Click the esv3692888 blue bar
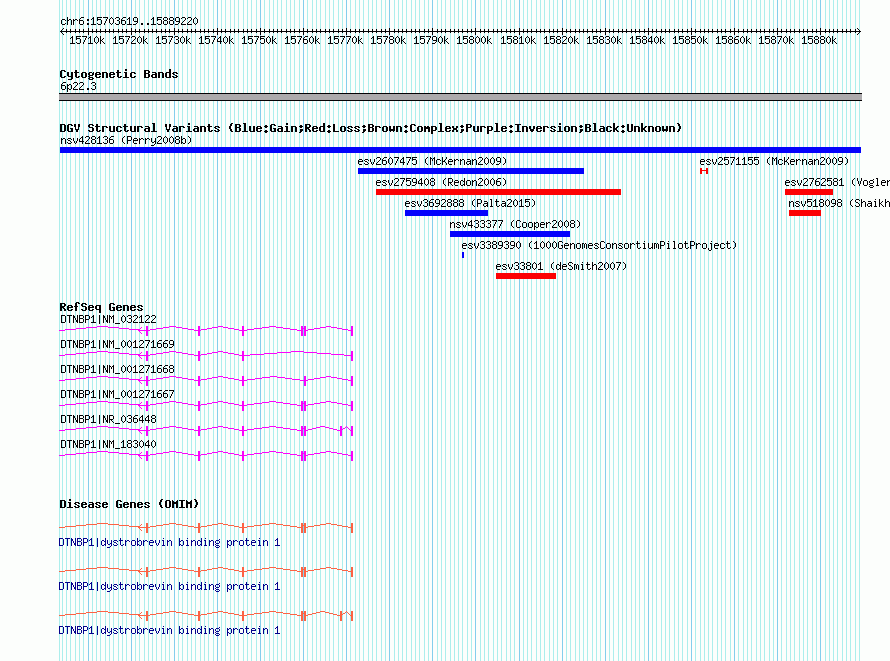Viewport: 890px width, 661px height. [x=446, y=213]
